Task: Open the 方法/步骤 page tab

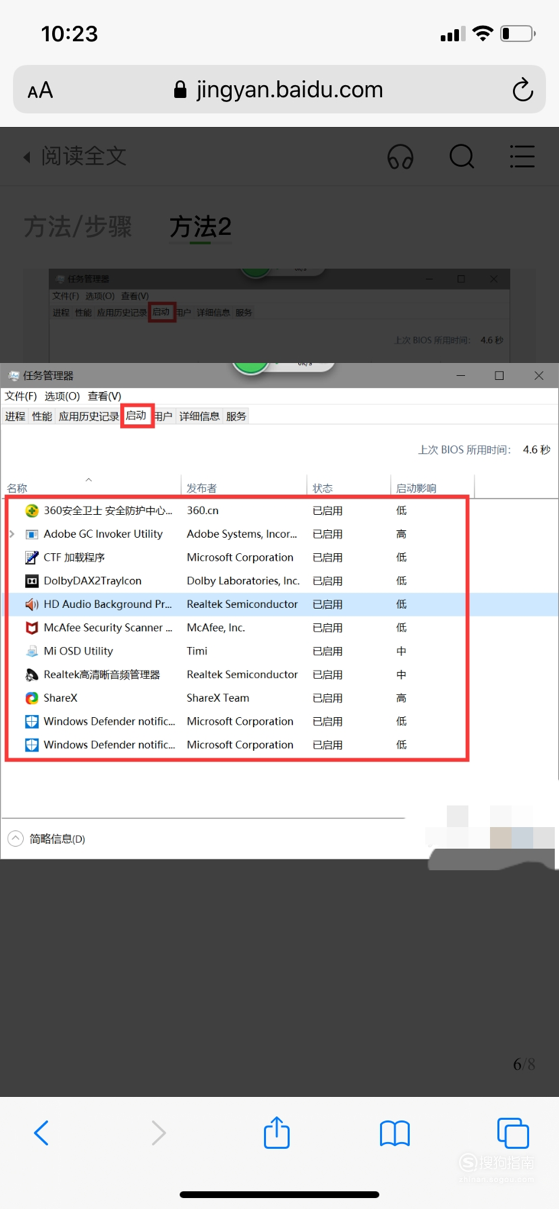Action: pos(78,227)
